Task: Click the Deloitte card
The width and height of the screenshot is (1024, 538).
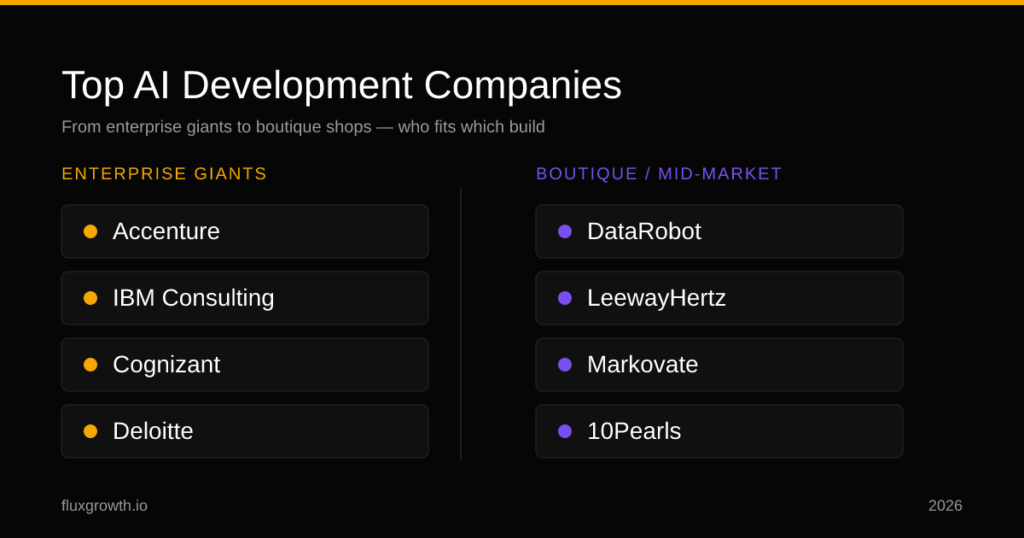Action: (245, 431)
